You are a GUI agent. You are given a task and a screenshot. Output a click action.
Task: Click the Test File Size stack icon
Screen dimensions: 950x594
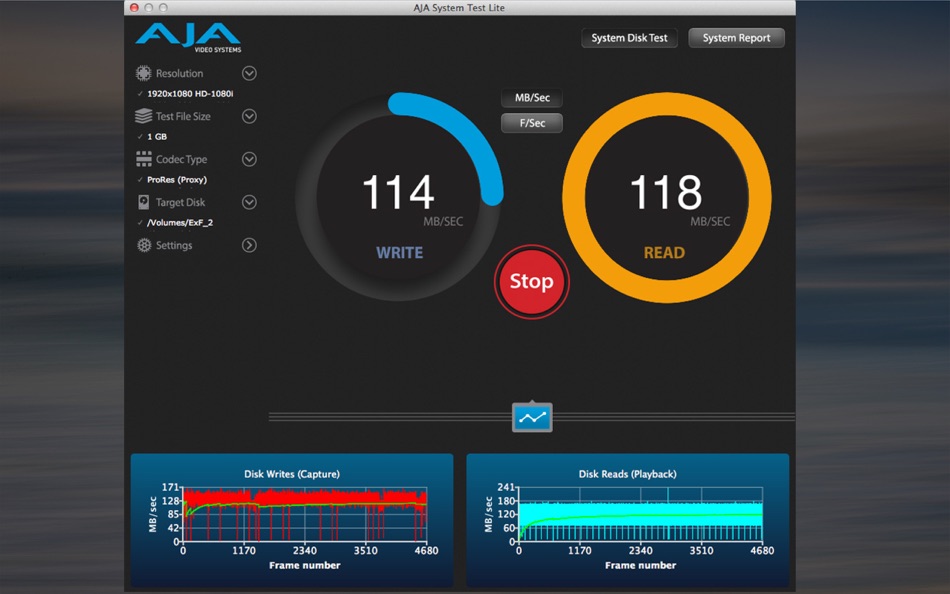(144, 116)
